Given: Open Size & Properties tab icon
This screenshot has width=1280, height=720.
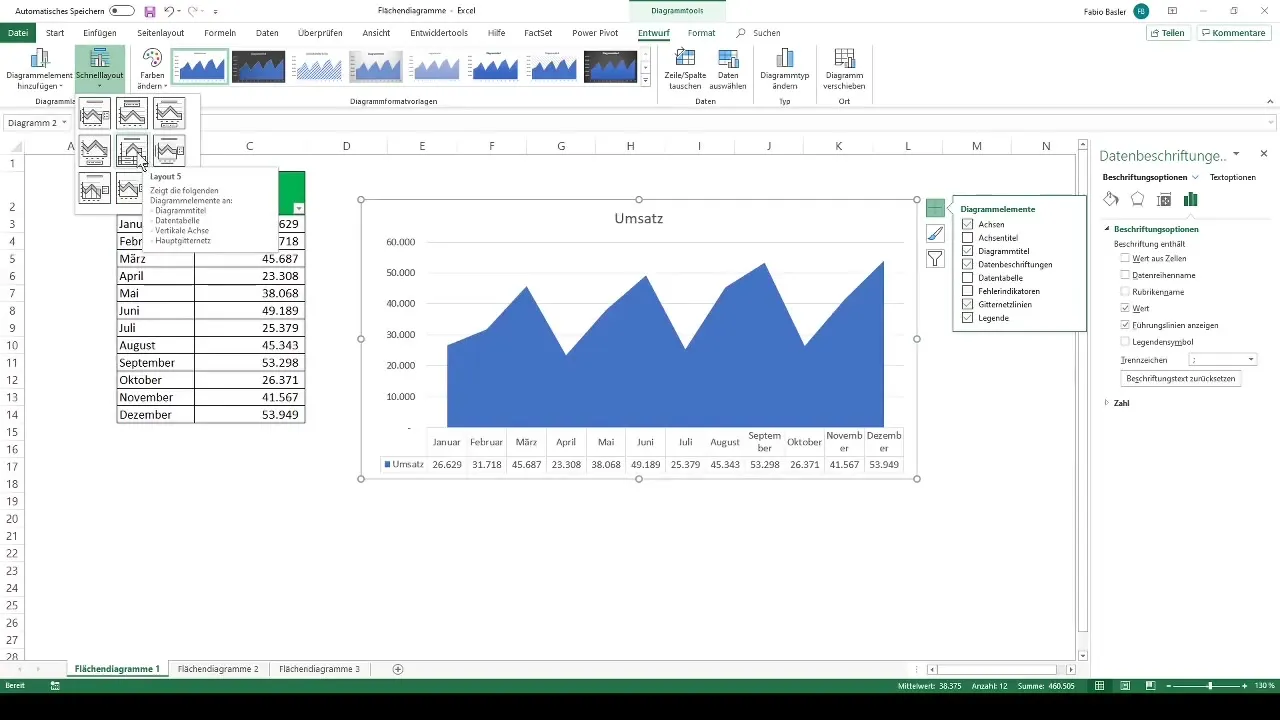Looking at the screenshot, I should click(x=1164, y=199).
